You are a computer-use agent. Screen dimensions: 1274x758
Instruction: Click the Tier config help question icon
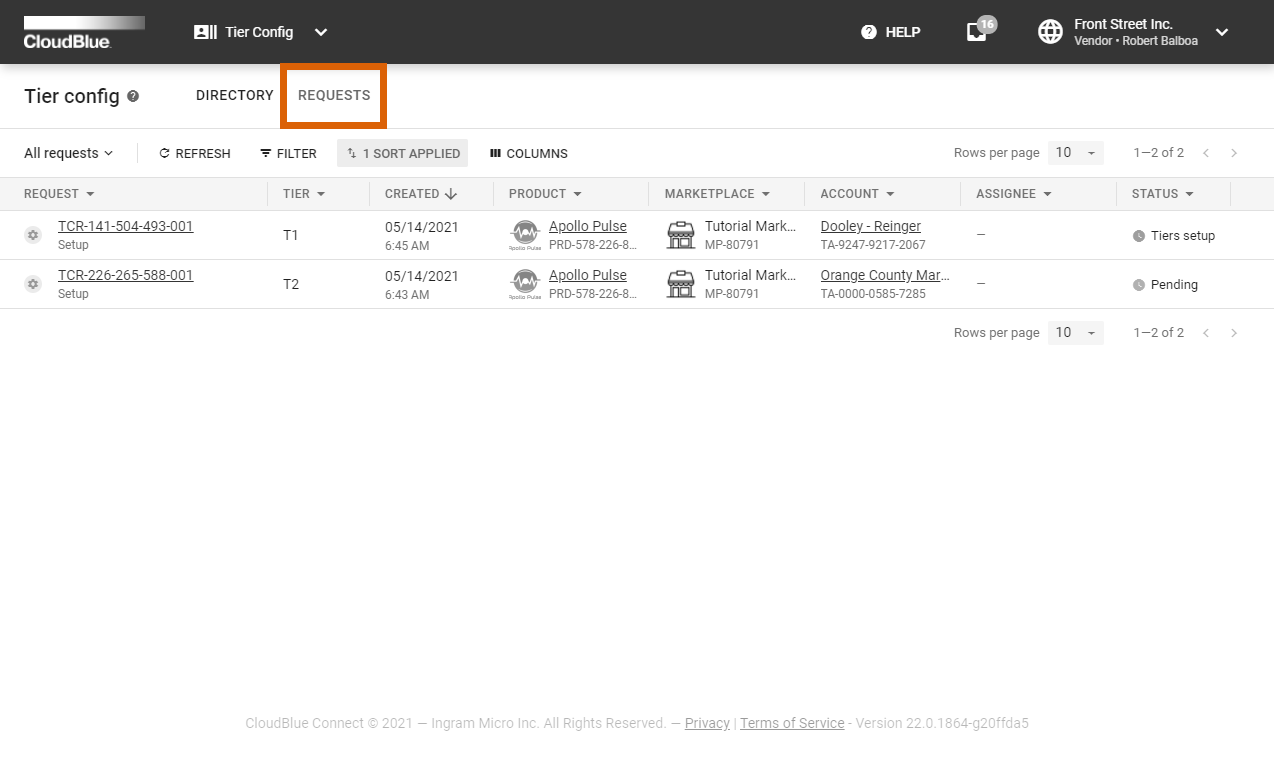click(133, 96)
